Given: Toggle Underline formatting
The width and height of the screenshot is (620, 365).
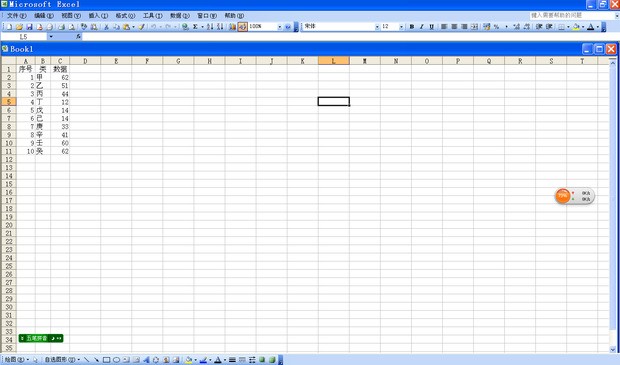Looking at the screenshot, I should (x=431, y=26).
